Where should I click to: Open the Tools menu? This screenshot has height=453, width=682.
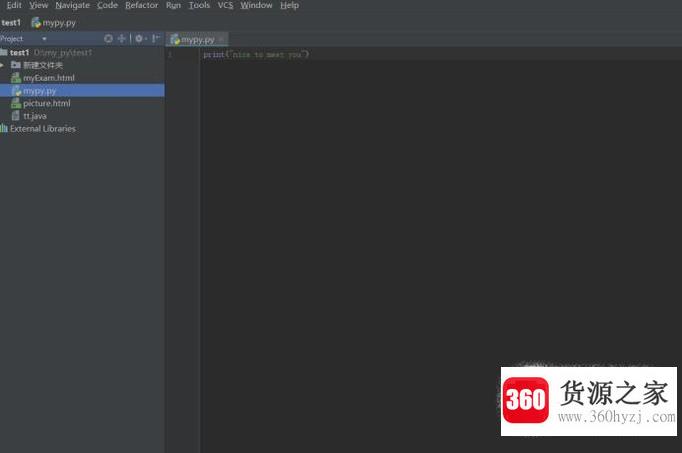point(199,5)
